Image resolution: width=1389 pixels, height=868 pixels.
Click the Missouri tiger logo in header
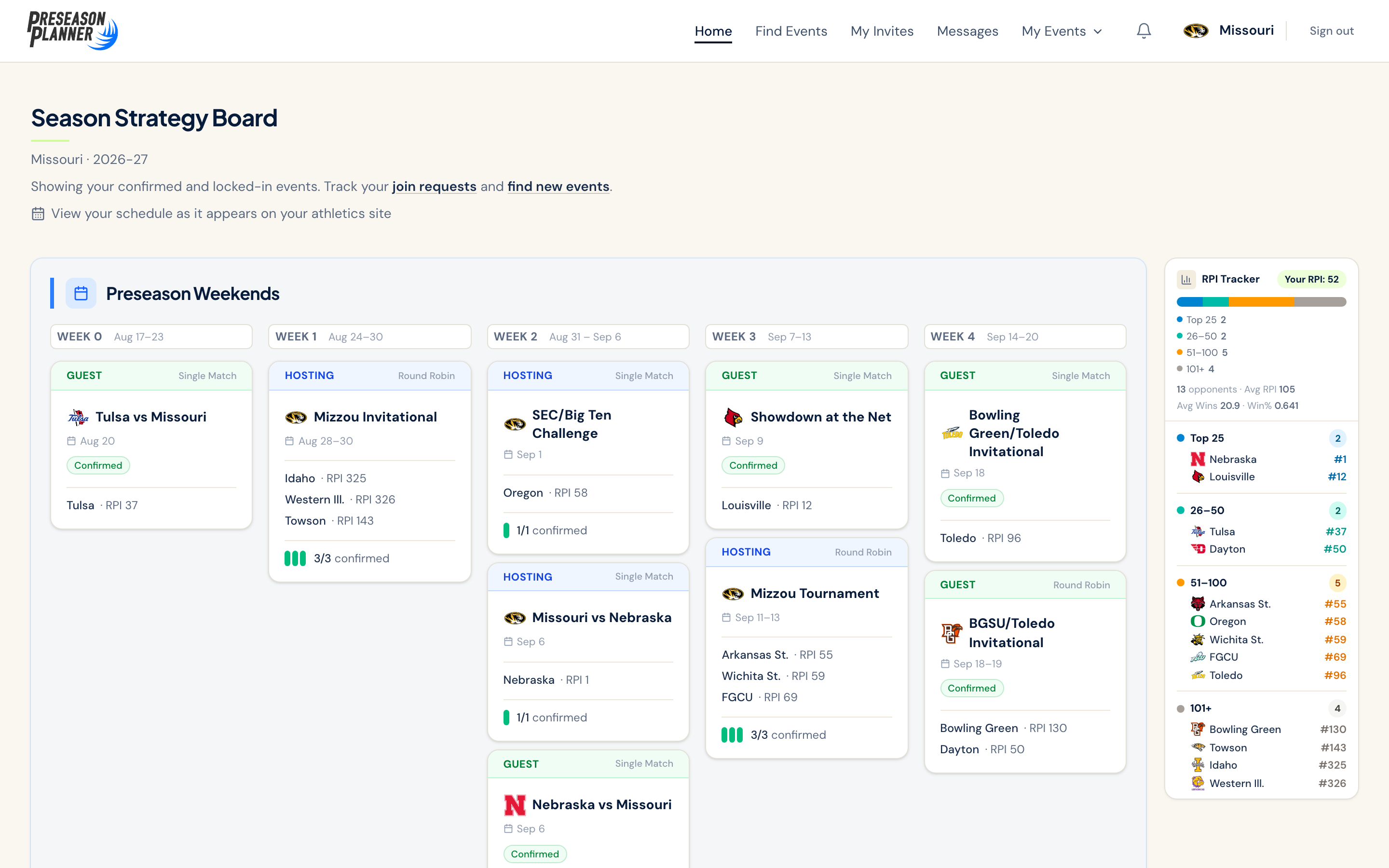pyautogui.click(x=1196, y=31)
